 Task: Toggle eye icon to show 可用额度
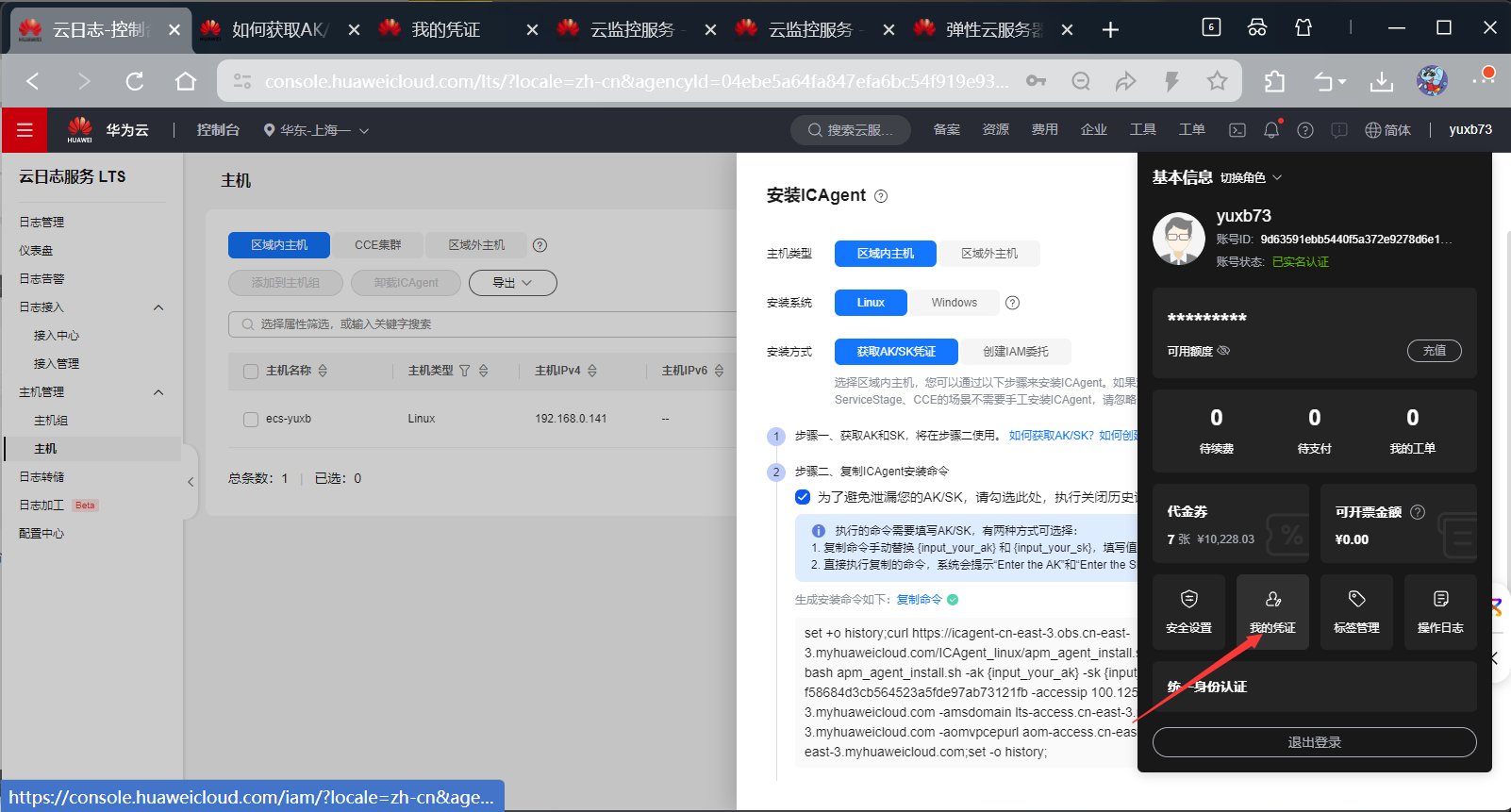click(1223, 351)
